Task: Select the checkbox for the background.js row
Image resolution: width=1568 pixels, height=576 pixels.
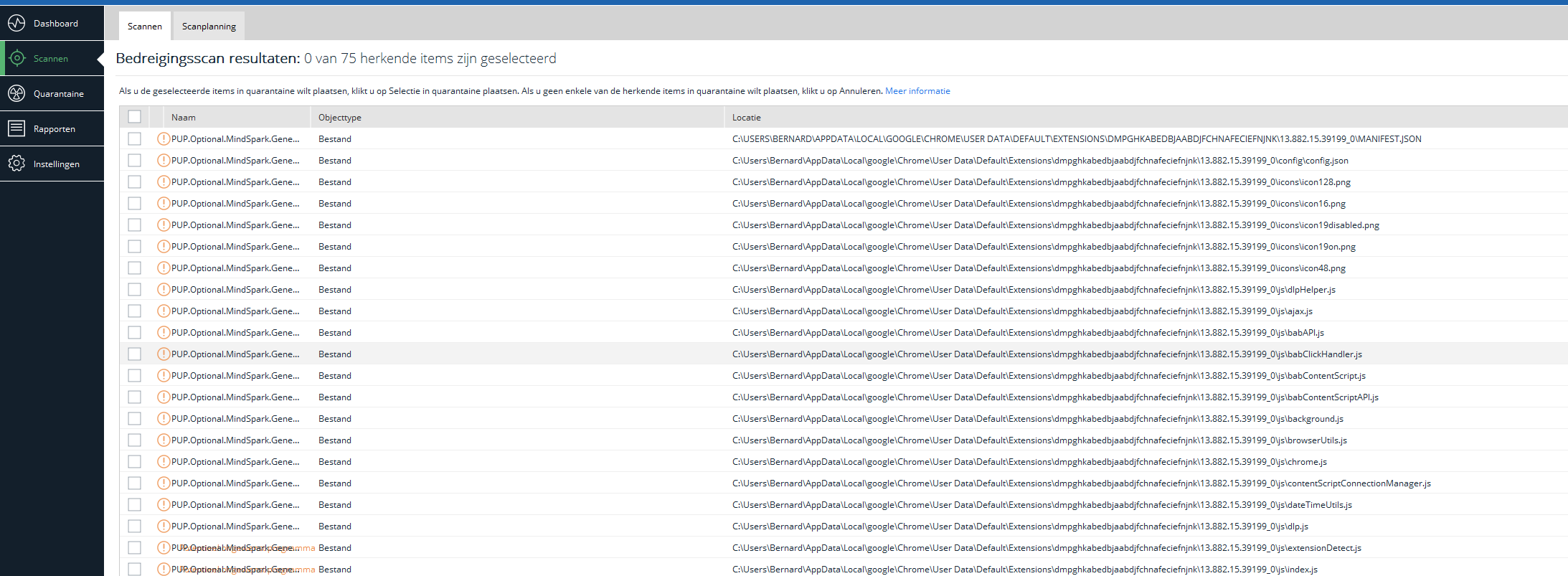Action: click(x=135, y=419)
